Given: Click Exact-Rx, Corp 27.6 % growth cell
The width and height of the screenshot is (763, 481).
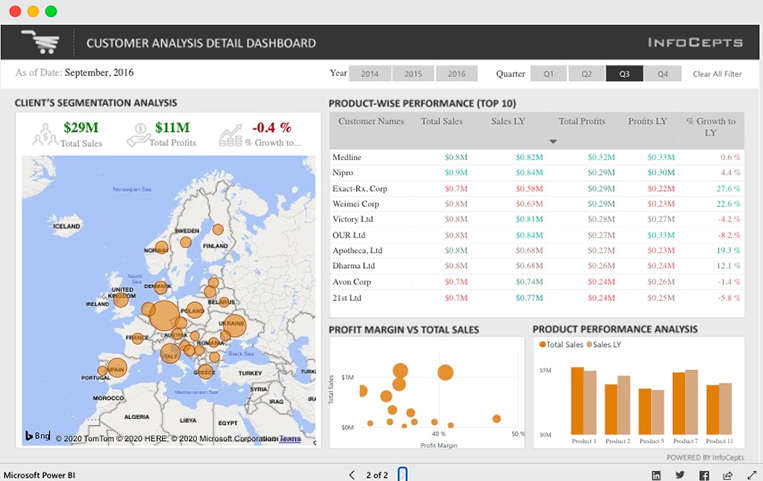Looking at the screenshot, I should (x=728, y=188).
